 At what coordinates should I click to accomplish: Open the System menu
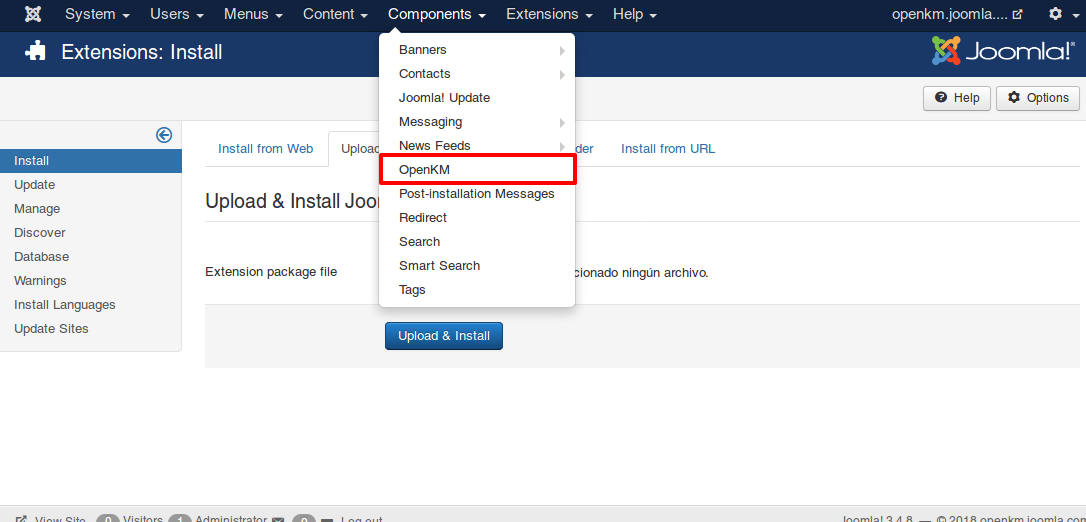click(x=98, y=14)
